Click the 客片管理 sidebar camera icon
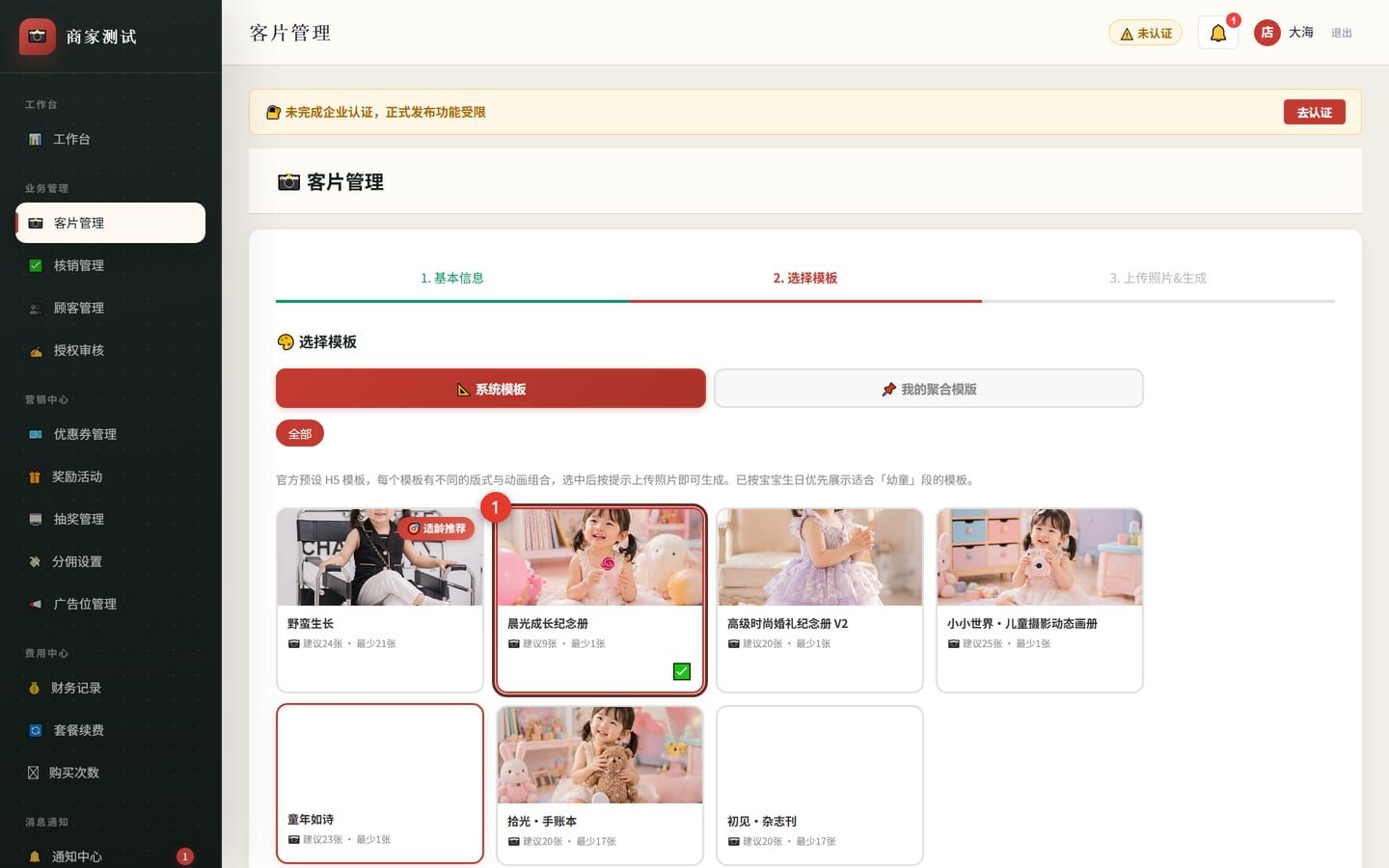This screenshot has width=1389, height=868. point(36,223)
